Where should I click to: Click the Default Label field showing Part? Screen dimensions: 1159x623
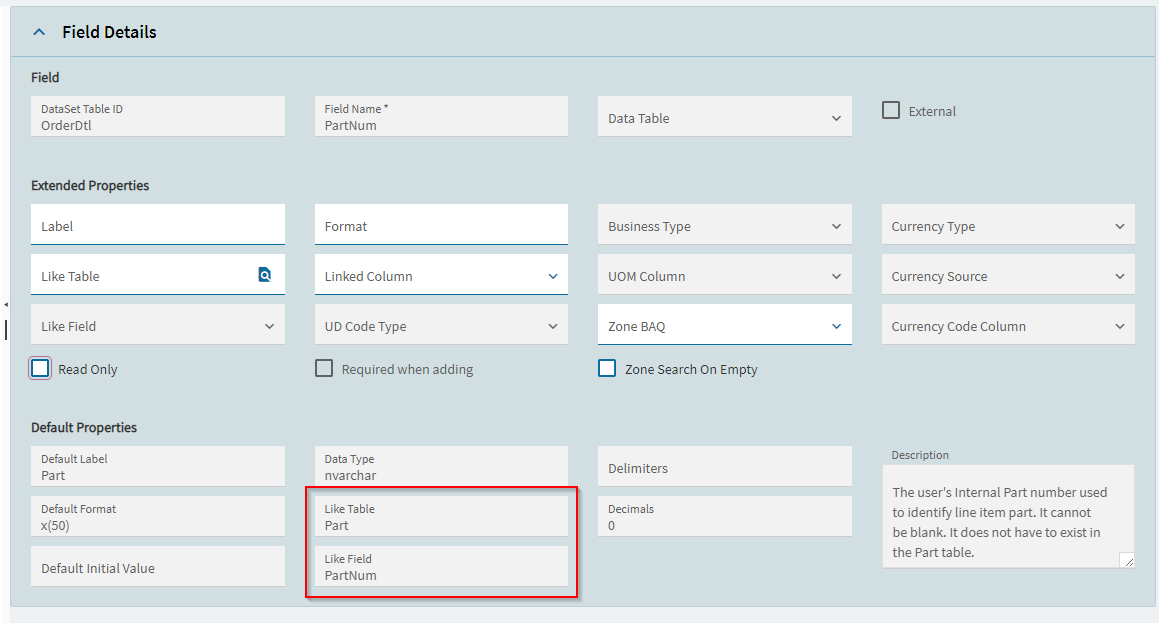pos(157,466)
